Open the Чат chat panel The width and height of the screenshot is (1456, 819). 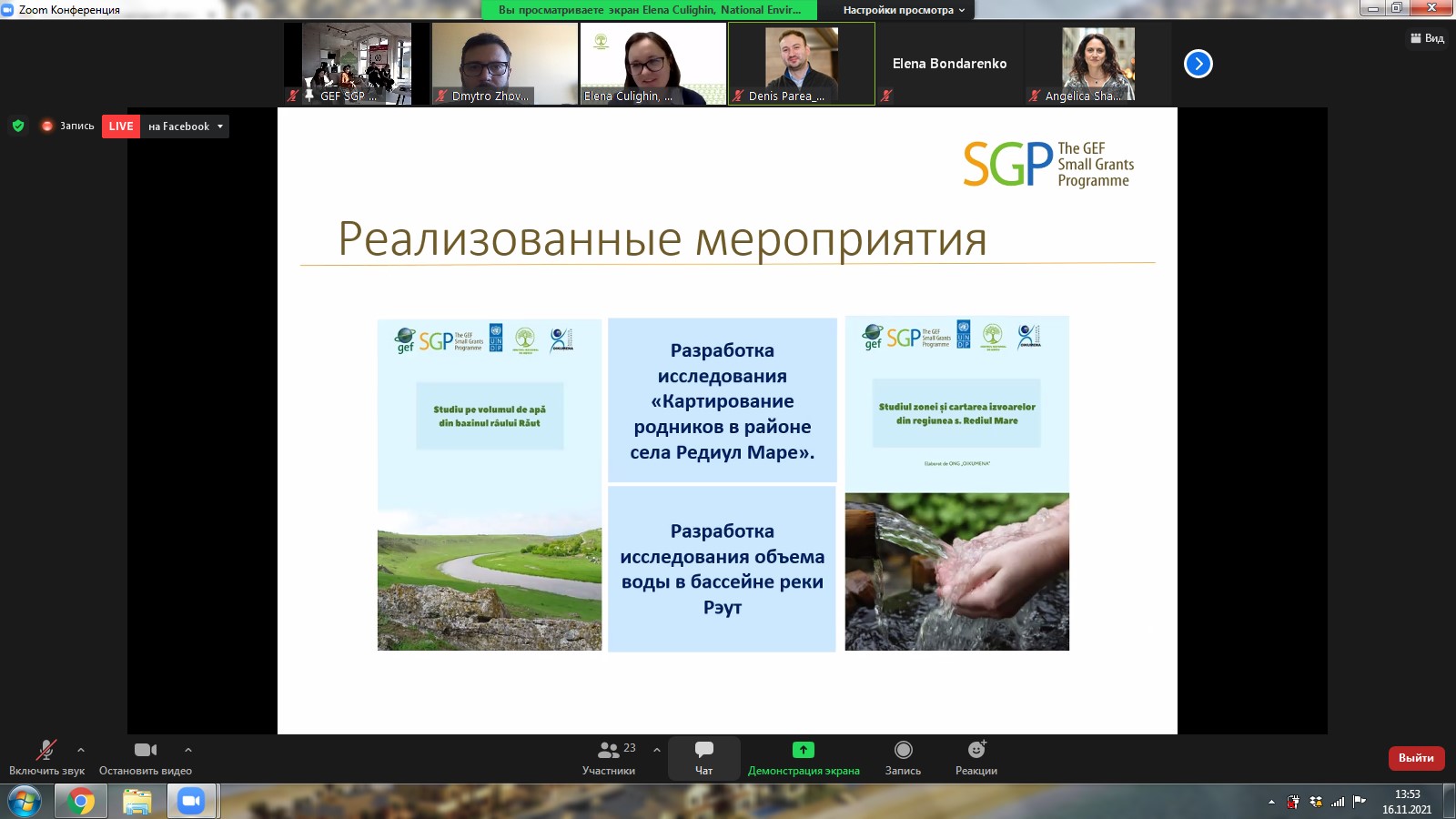pyautogui.click(x=704, y=758)
